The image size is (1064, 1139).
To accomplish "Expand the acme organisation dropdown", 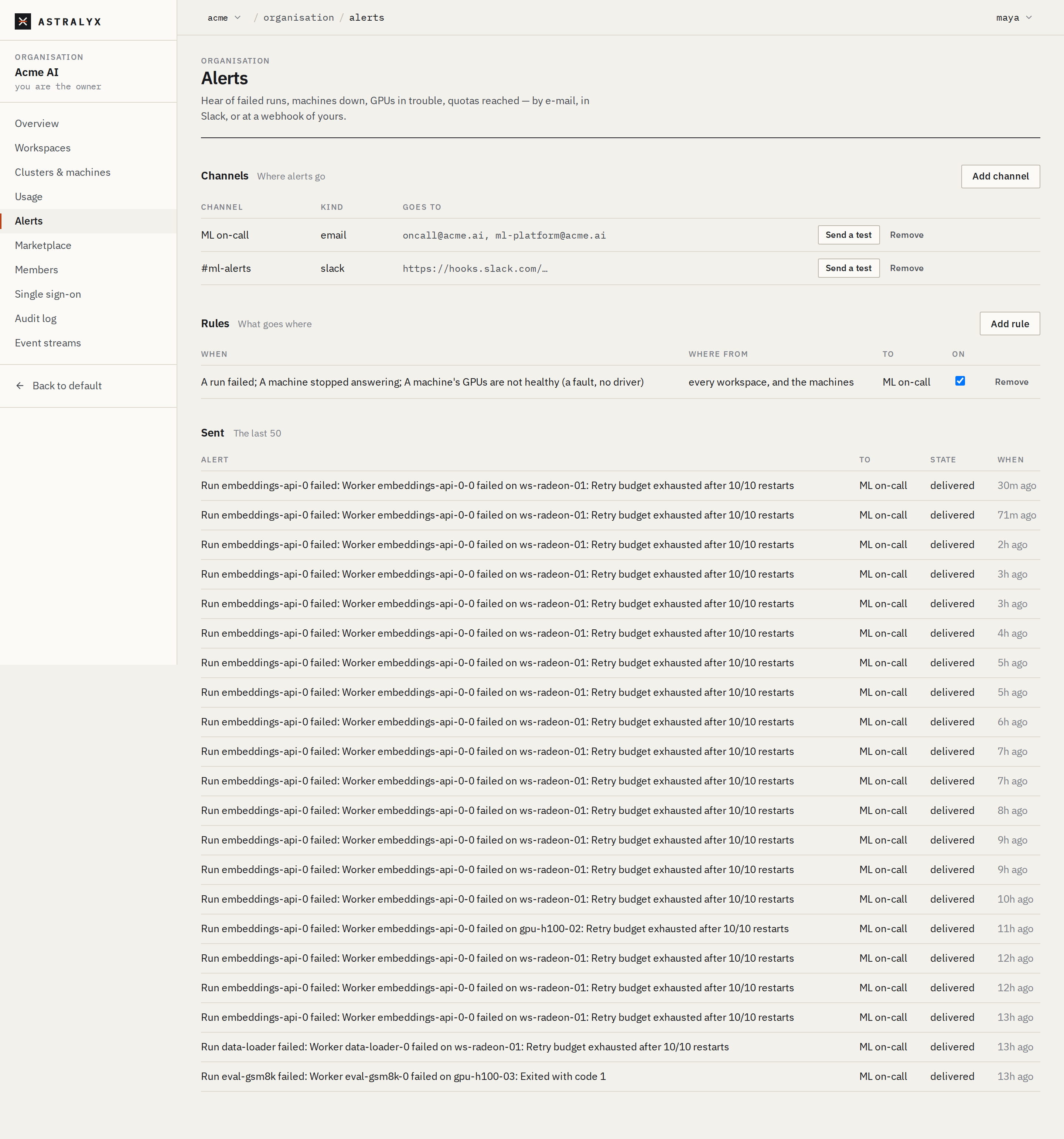I will coord(224,18).
